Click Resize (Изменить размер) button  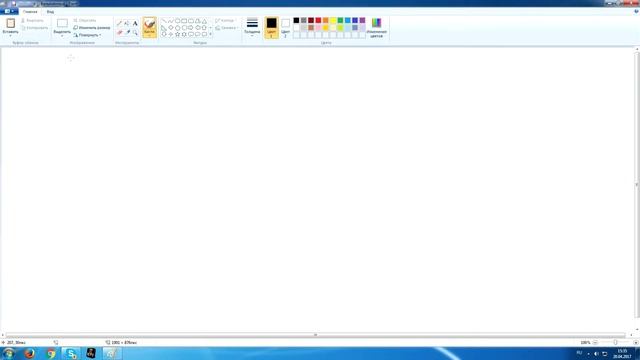click(92, 28)
